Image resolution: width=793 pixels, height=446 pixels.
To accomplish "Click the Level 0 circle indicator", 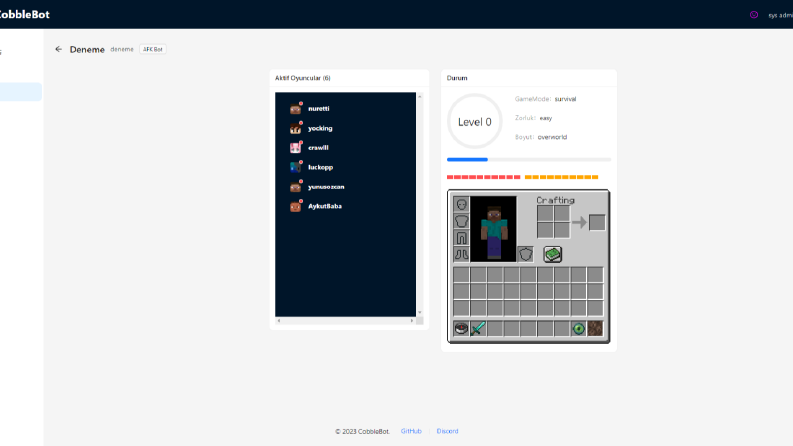I will tap(474, 121).
